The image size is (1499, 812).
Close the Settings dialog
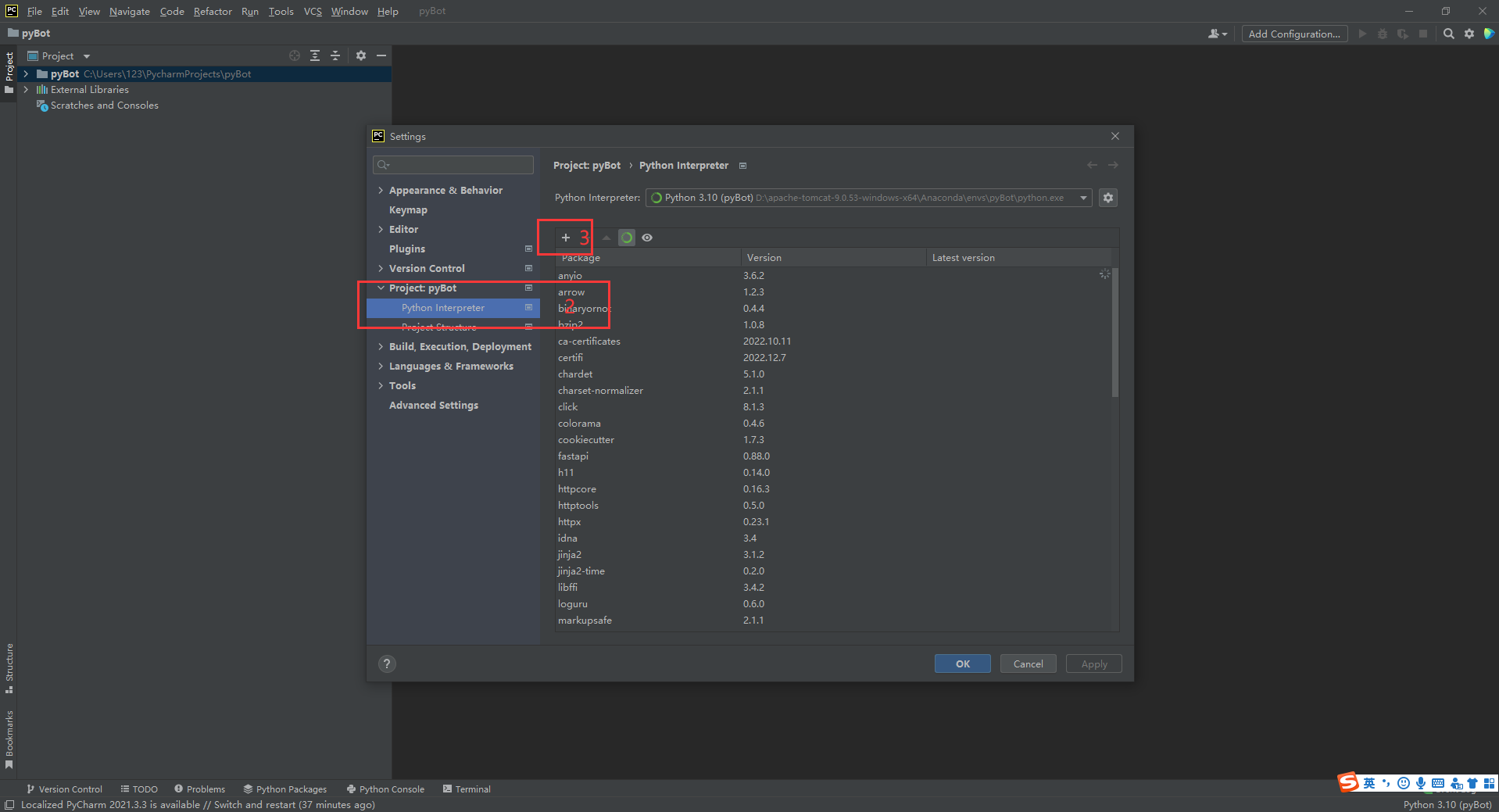pyautogui.click(x=1115, y=136)
